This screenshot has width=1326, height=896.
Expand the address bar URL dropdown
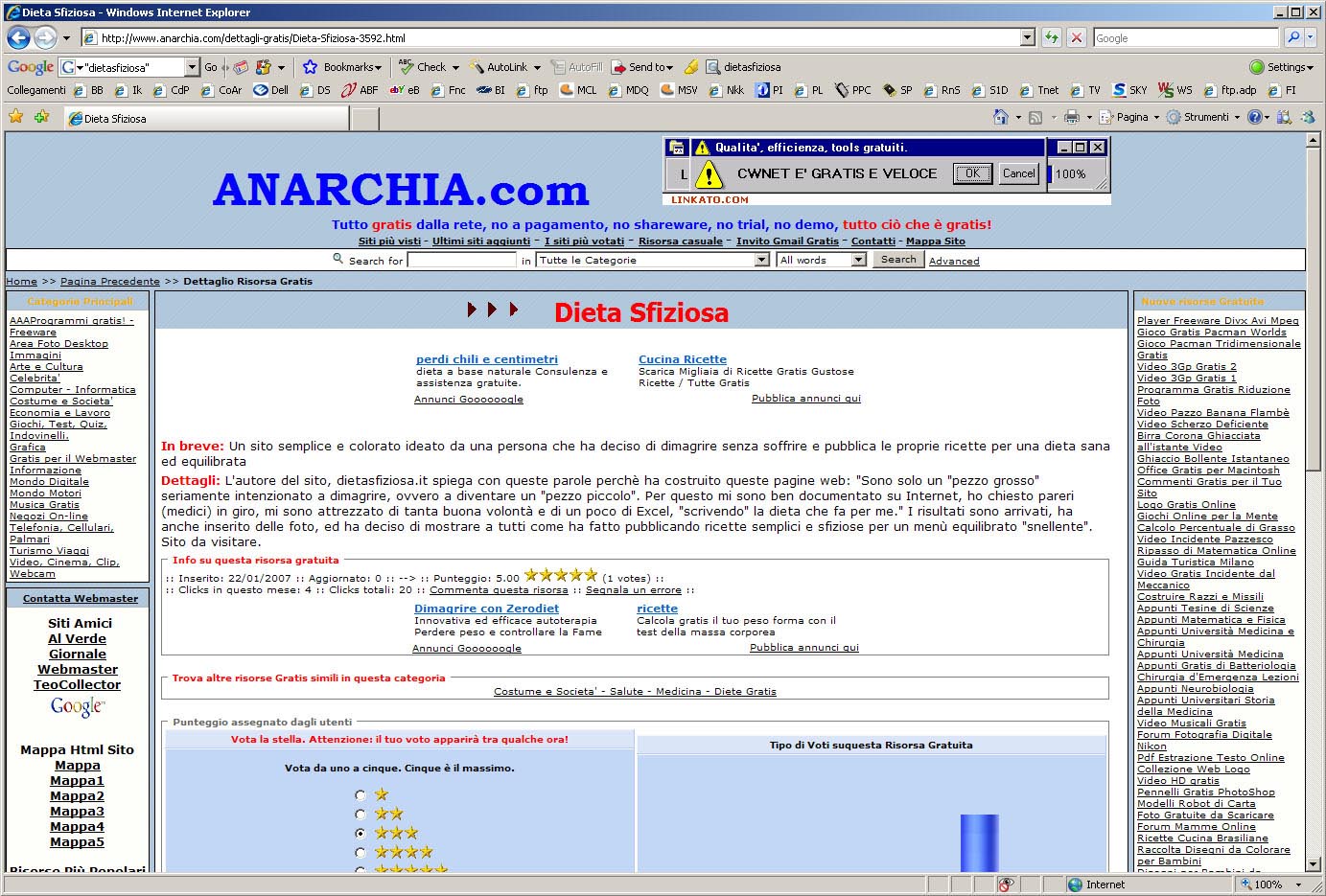(x=1028, y=38)
